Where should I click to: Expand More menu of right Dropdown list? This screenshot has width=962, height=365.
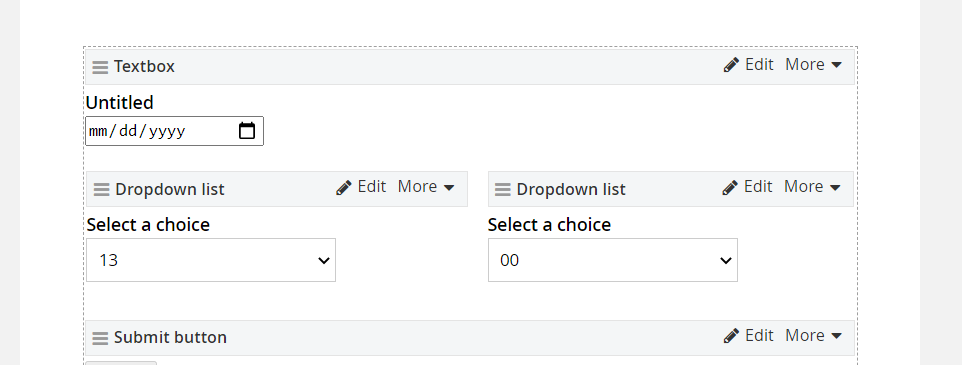pos(812,186)
